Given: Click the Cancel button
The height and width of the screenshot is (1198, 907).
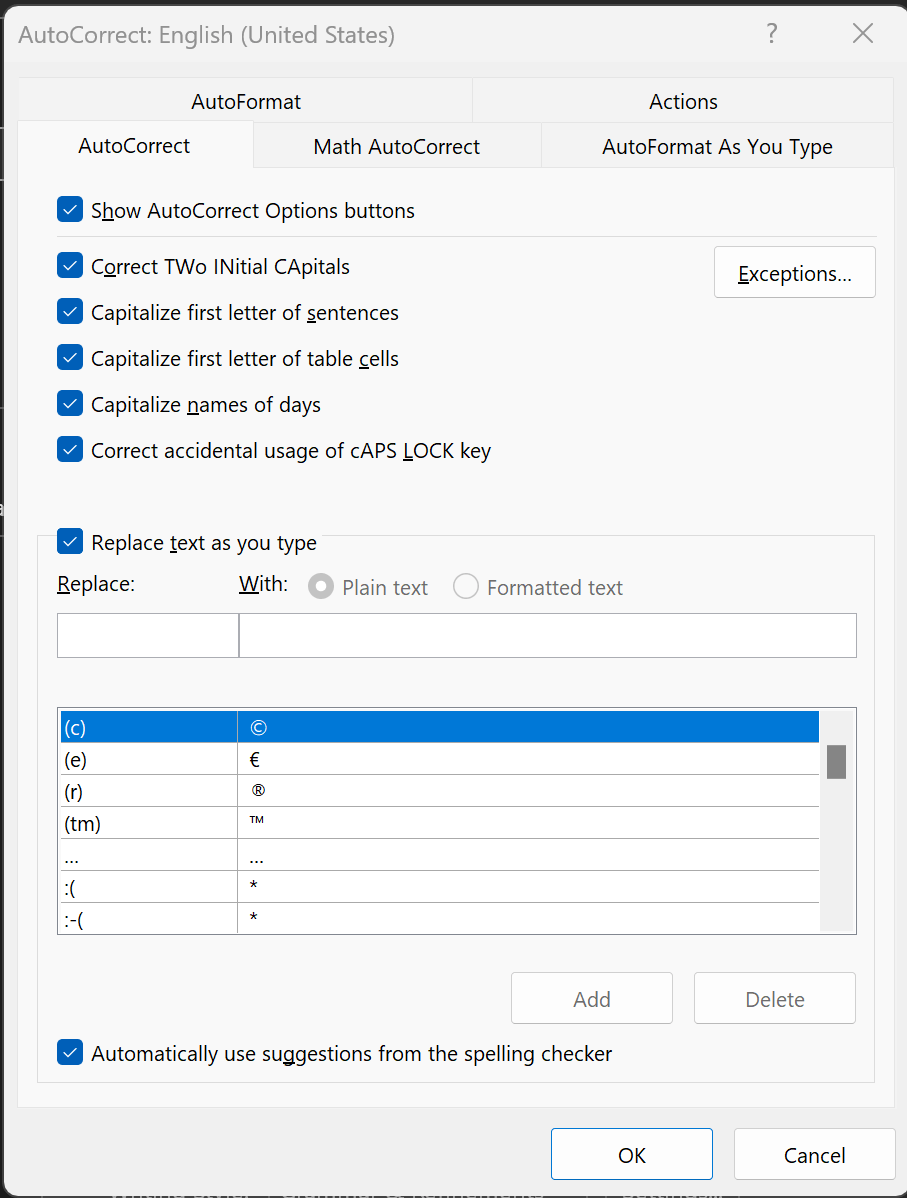Looking at the screenshot, I should [815, 1154].
